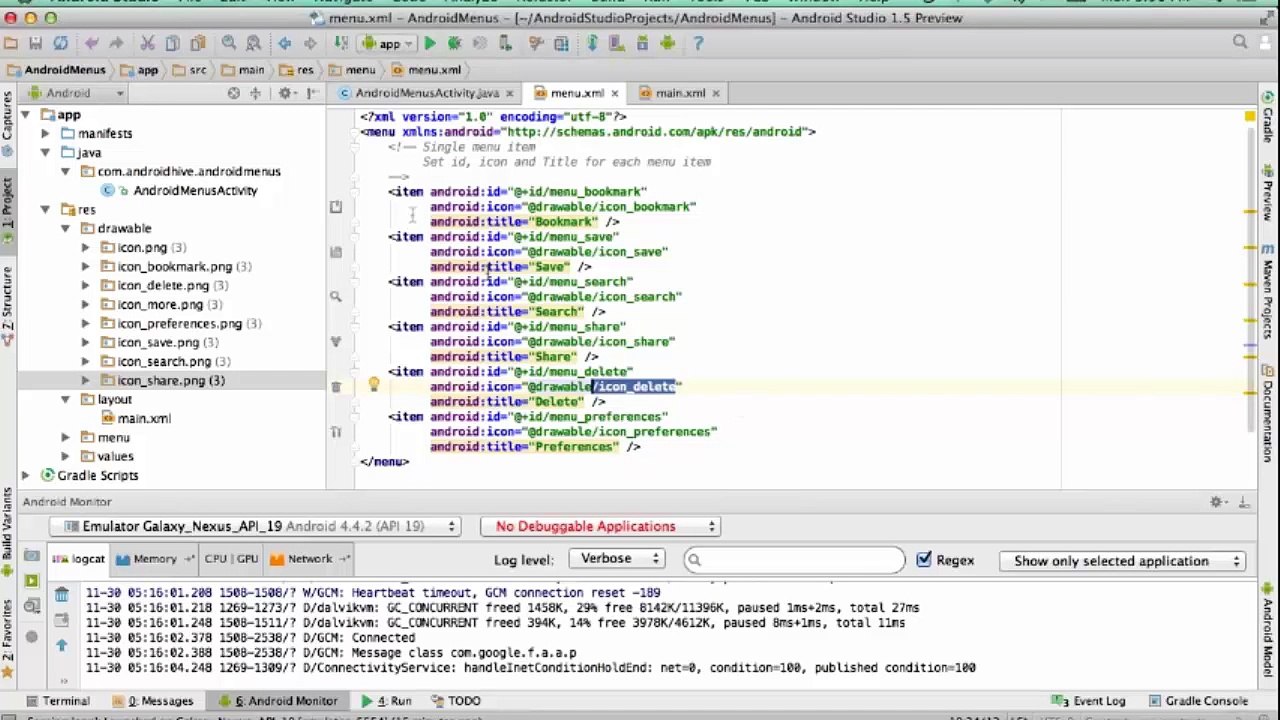The image size is (1280, 720).
Task: Clear logcat with trash icon
Action: tap(62, 595)
